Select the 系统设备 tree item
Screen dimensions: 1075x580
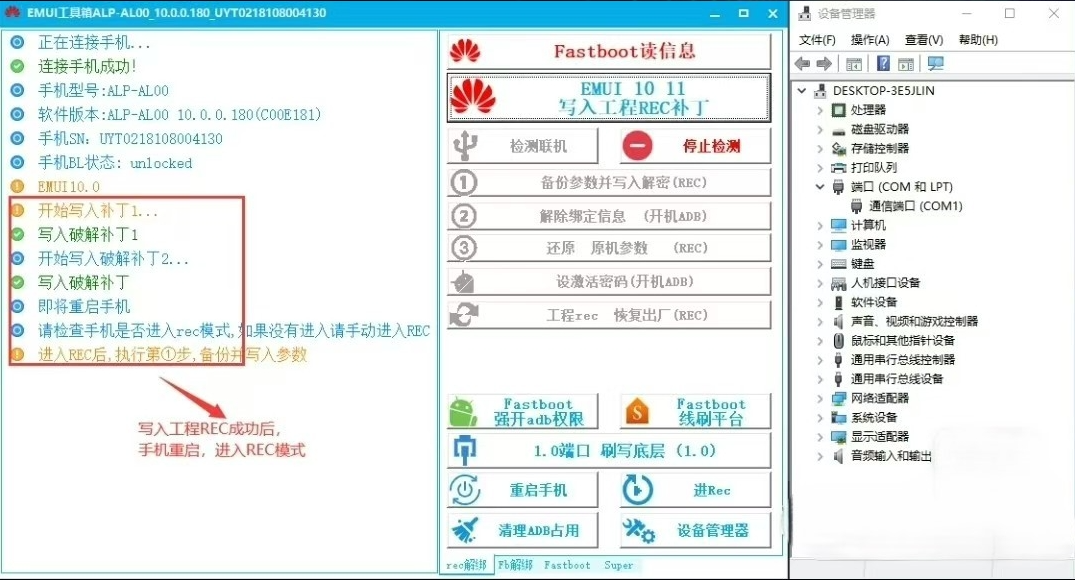873,417
